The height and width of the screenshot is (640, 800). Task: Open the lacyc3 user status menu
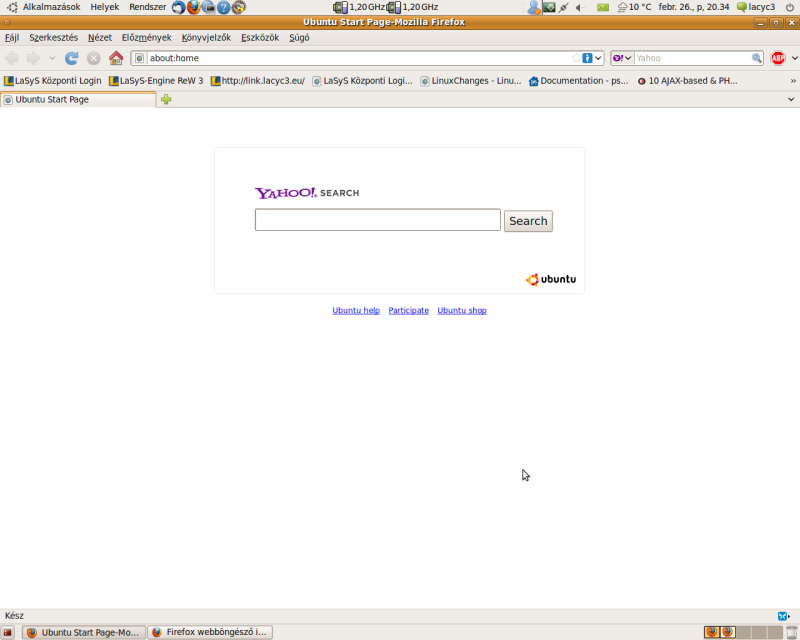point(756,7)
